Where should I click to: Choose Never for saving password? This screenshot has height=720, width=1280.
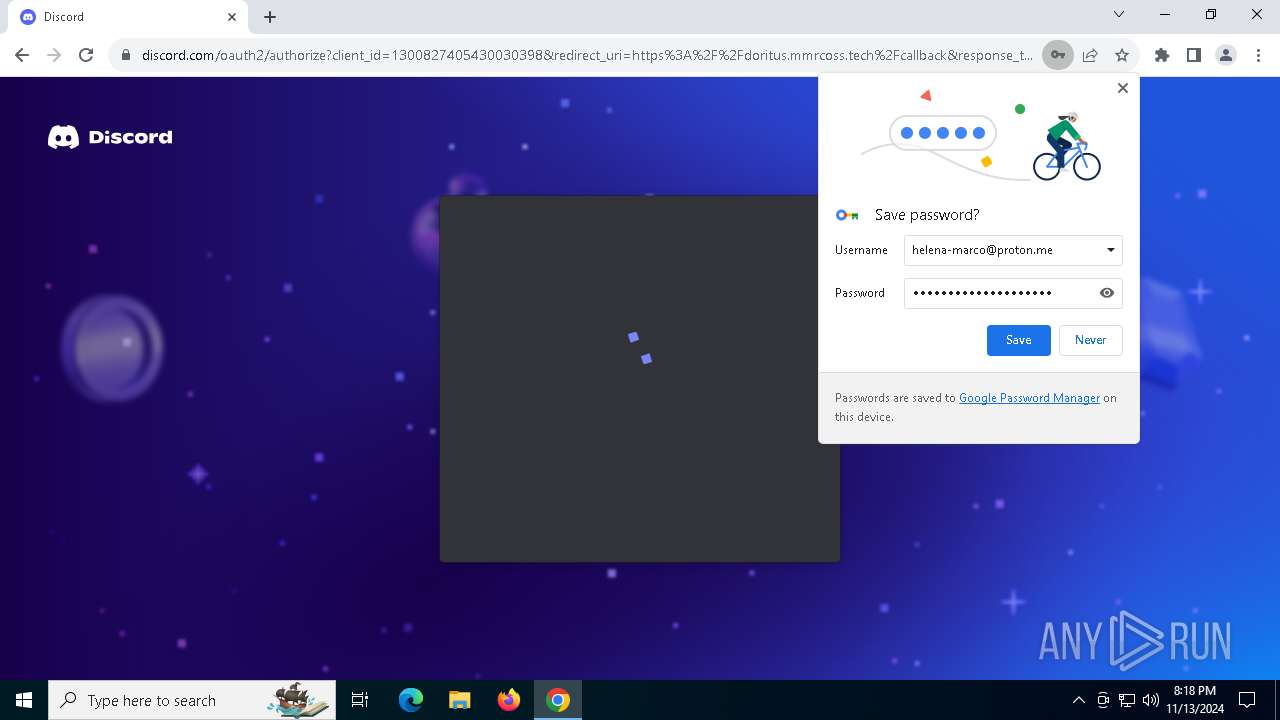(1090, 340)
